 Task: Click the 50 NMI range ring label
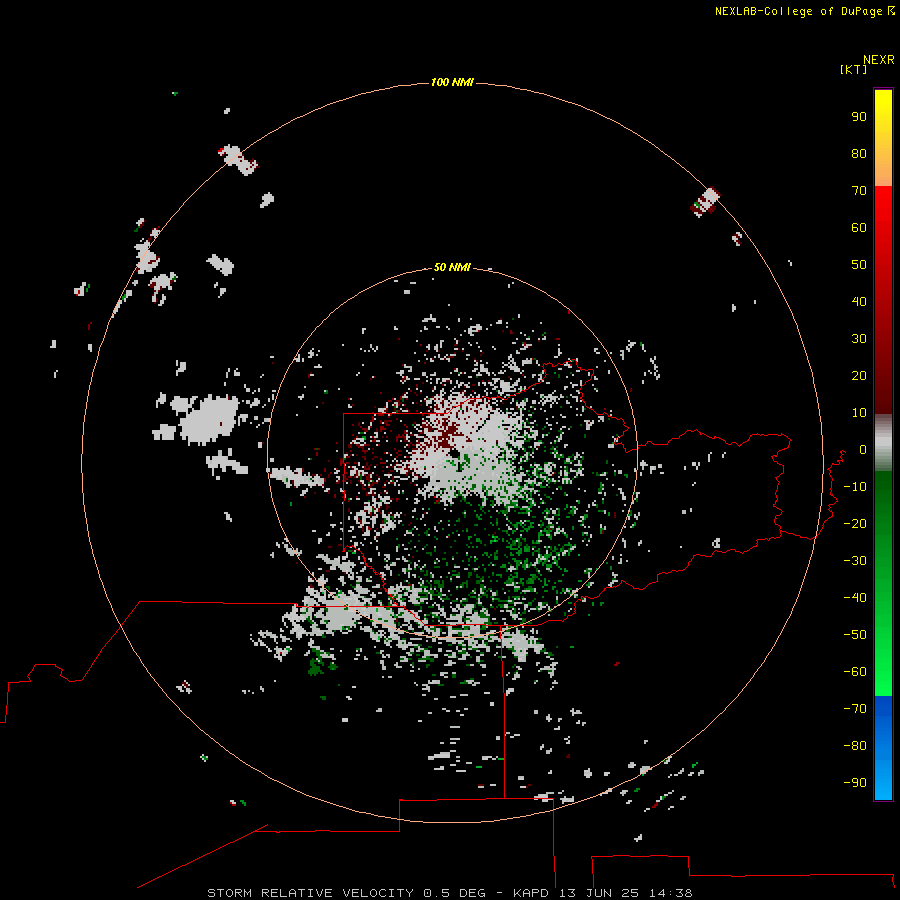(x=452, y=267)
